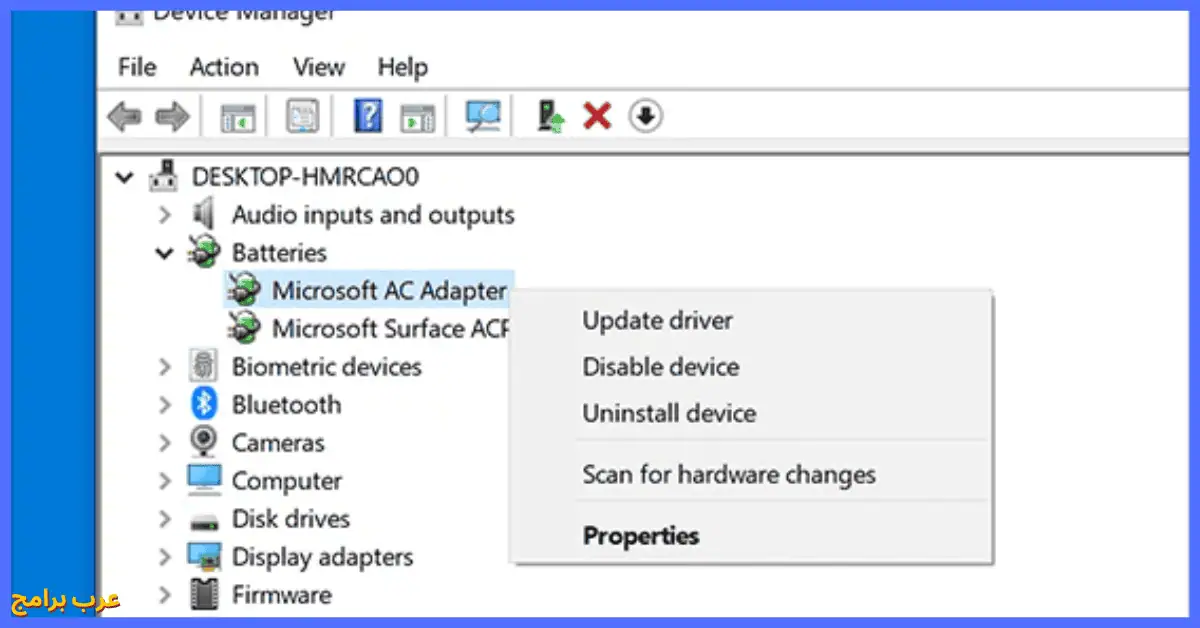Click the Display adapters icon
Screen dimensions: 1200x628
(204, 557)
